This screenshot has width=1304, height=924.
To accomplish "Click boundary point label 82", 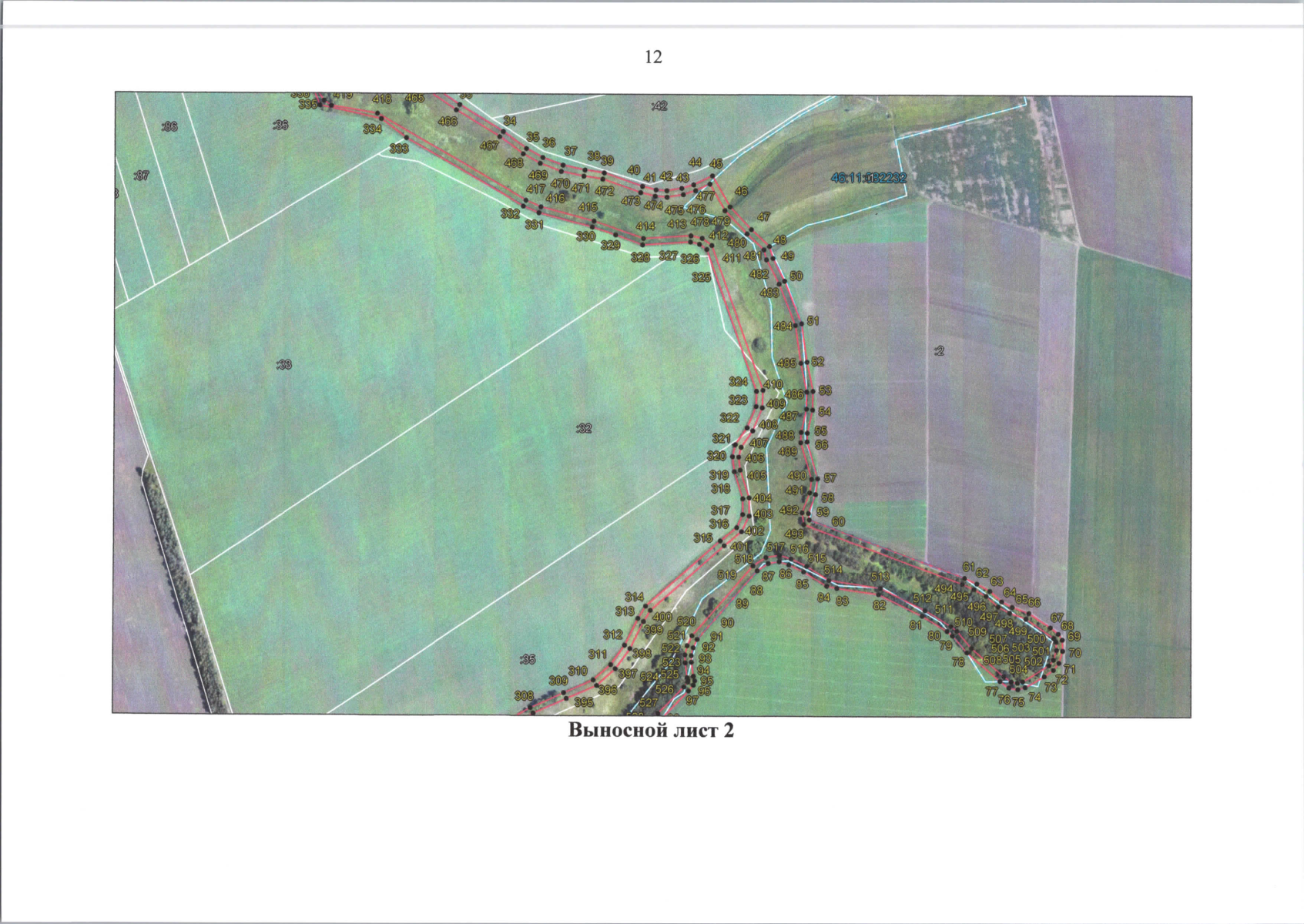I will [879, 606].
